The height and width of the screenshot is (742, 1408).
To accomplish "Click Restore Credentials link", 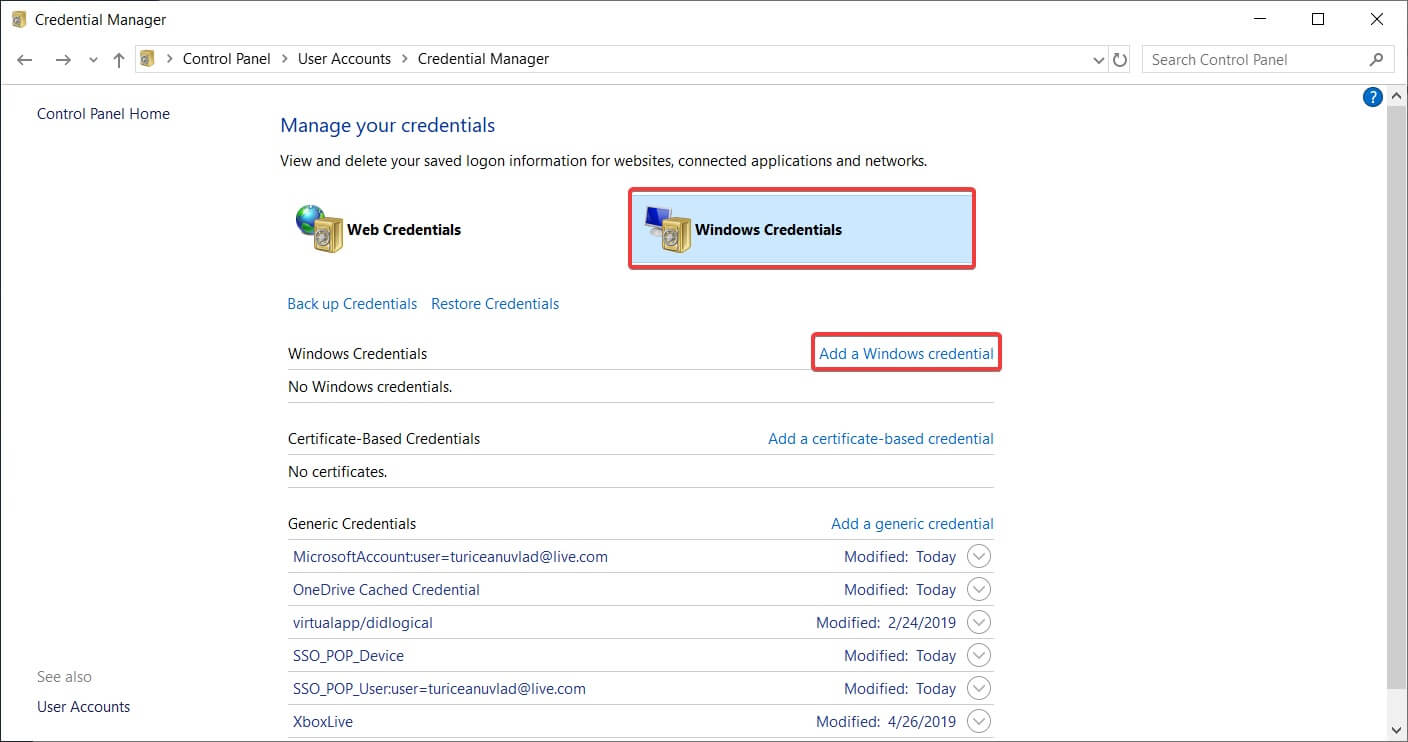I will point(495,304).
